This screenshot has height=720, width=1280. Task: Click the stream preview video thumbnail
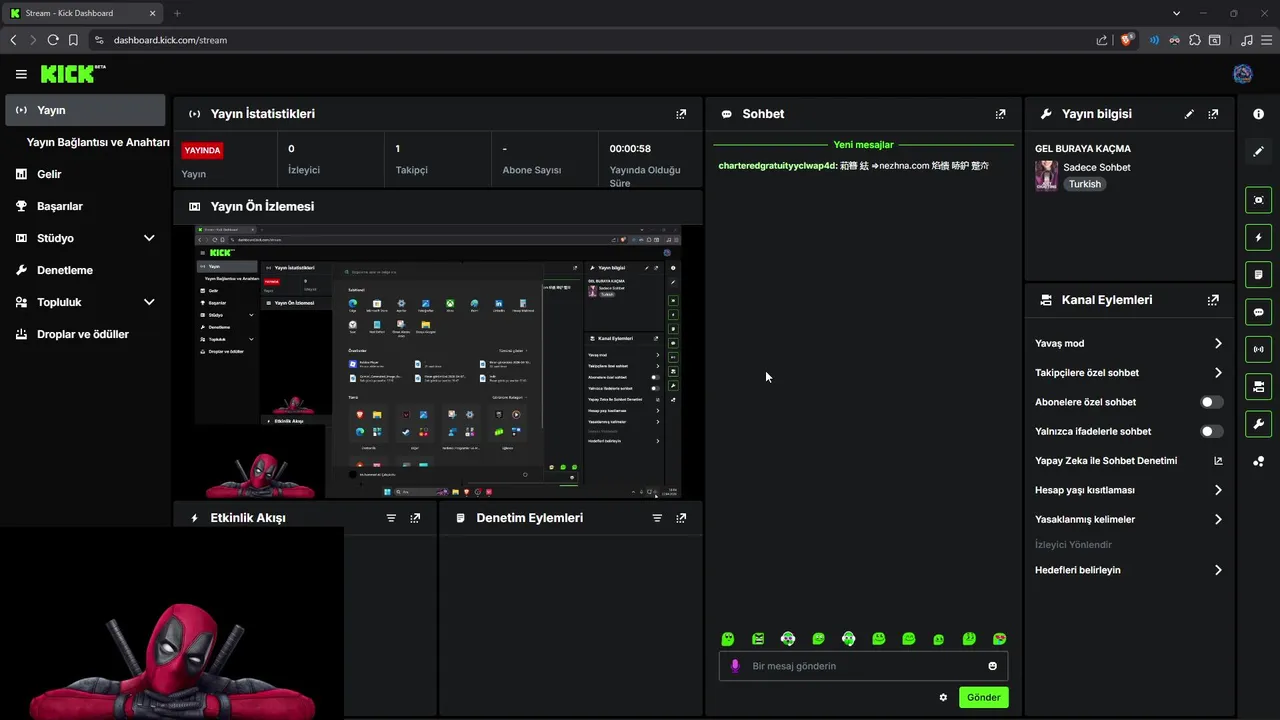coord(438,362)
